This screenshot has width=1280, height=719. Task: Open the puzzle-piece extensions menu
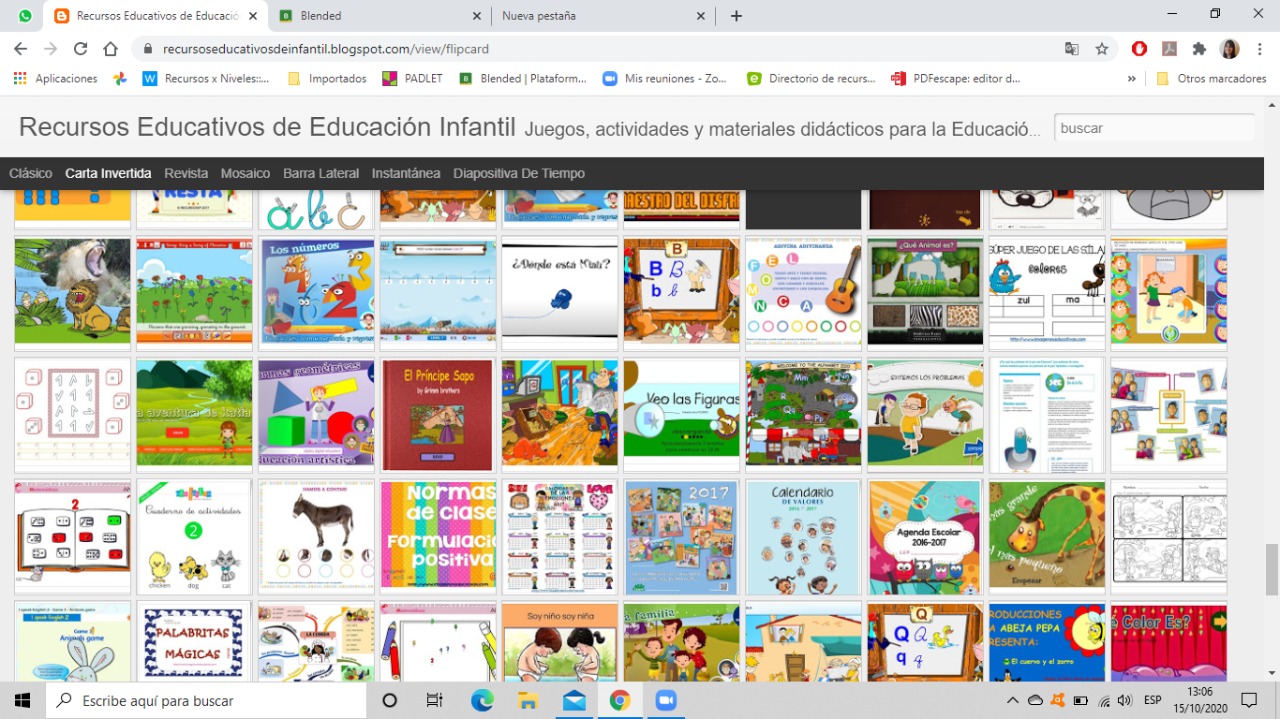click(1199, 49)
